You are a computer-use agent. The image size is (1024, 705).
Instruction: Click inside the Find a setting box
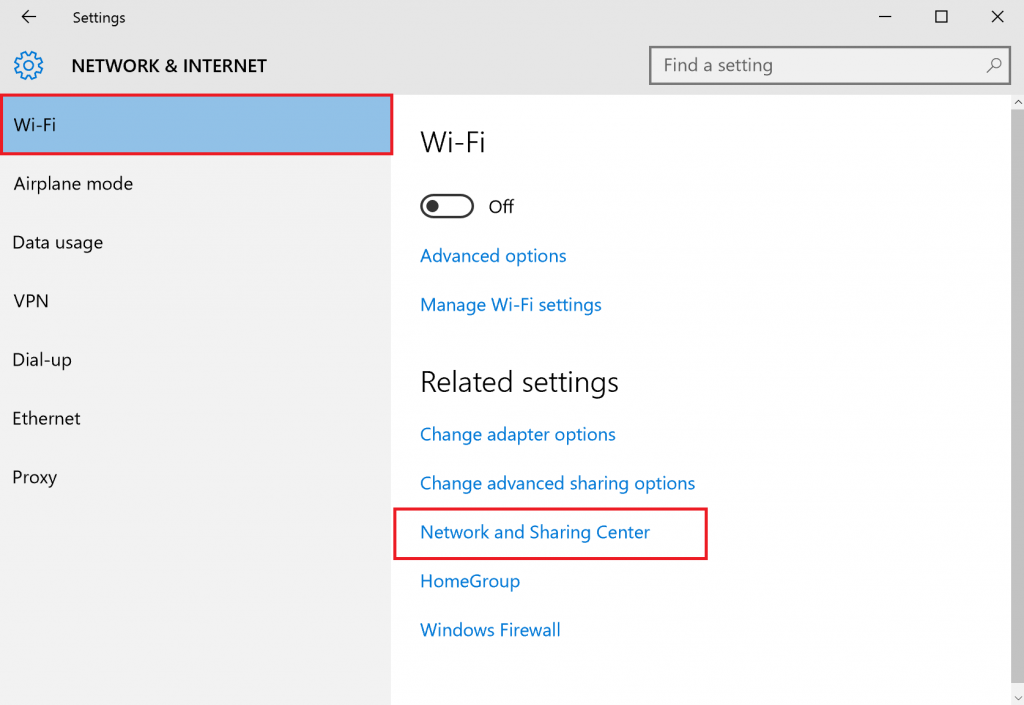800,65
